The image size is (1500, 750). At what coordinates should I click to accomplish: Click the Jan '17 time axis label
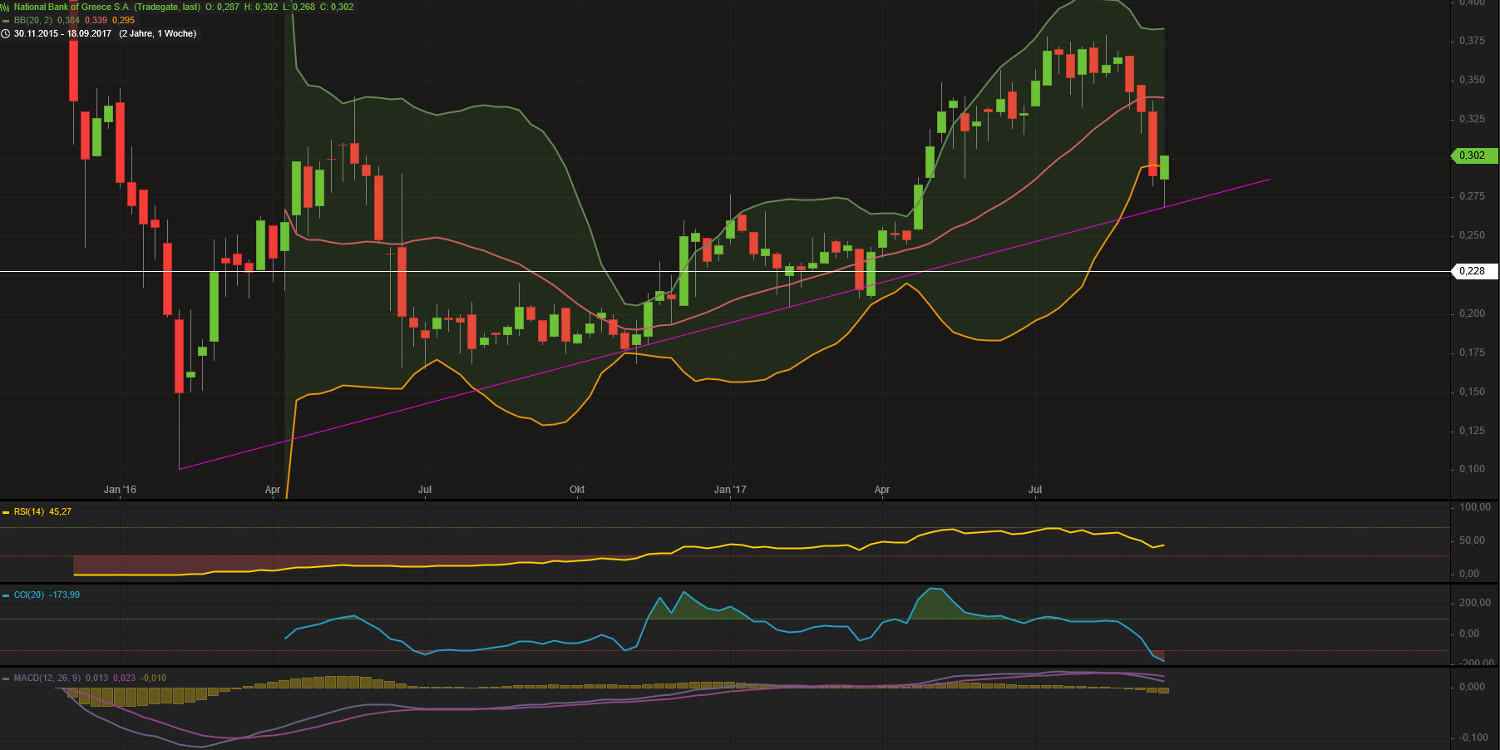(731, 490)
